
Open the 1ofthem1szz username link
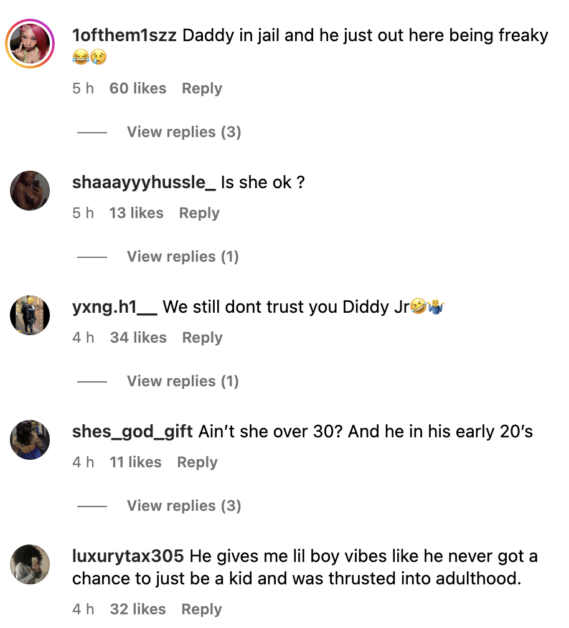124,35
